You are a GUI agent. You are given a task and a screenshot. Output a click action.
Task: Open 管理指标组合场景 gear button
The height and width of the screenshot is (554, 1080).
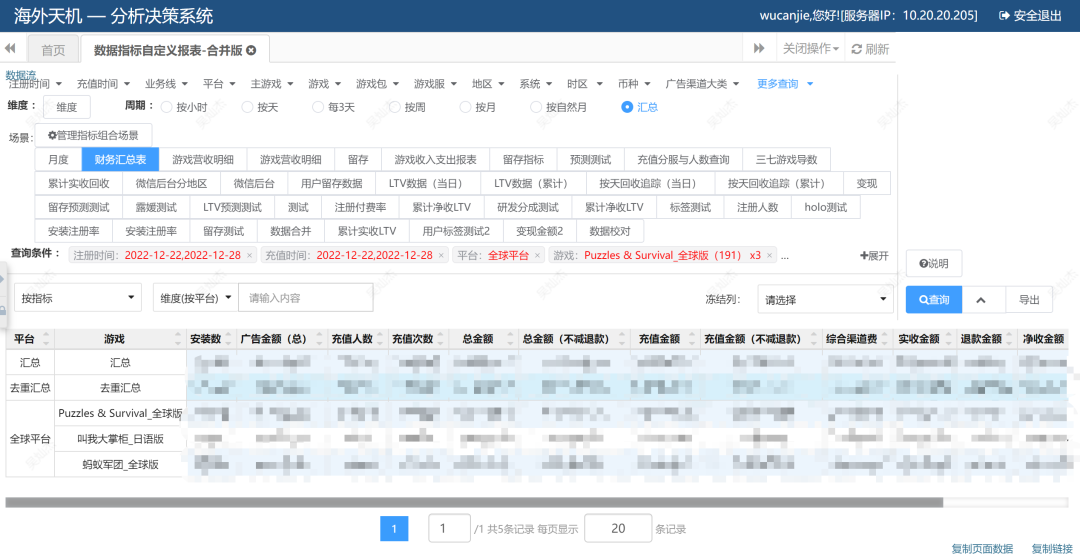pyautogui.click(x=93, y=135)
